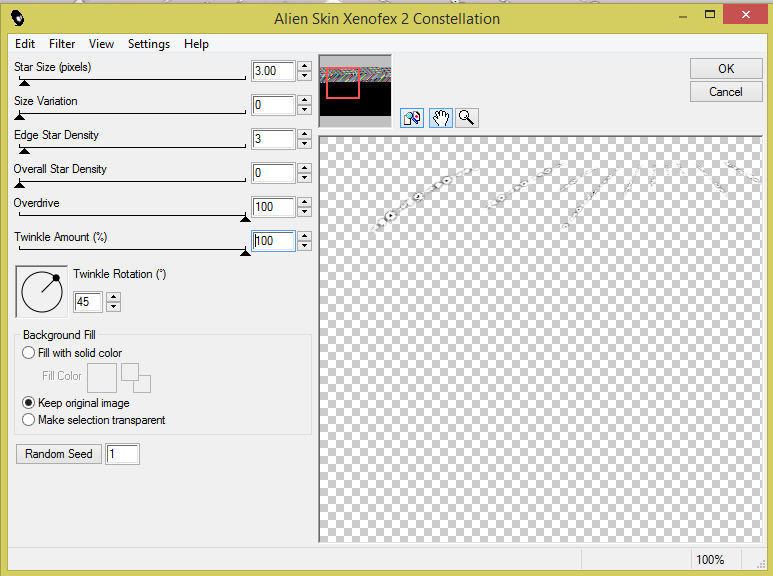Click the Twinkle Rotation angle dial
The image size is (773, 576).
pyautogui.click(x=41, y=291)
